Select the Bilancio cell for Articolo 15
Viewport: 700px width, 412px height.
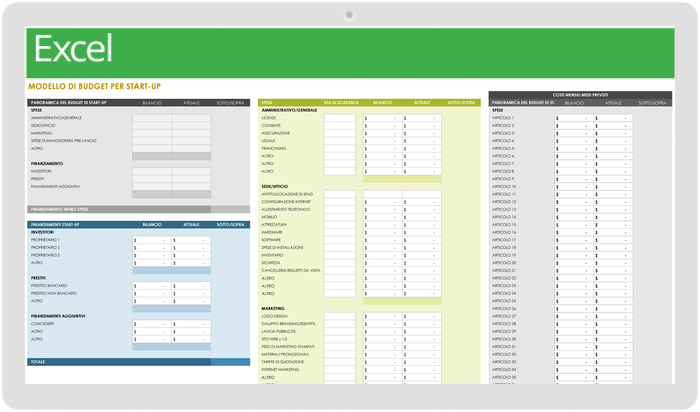(574, 225)
